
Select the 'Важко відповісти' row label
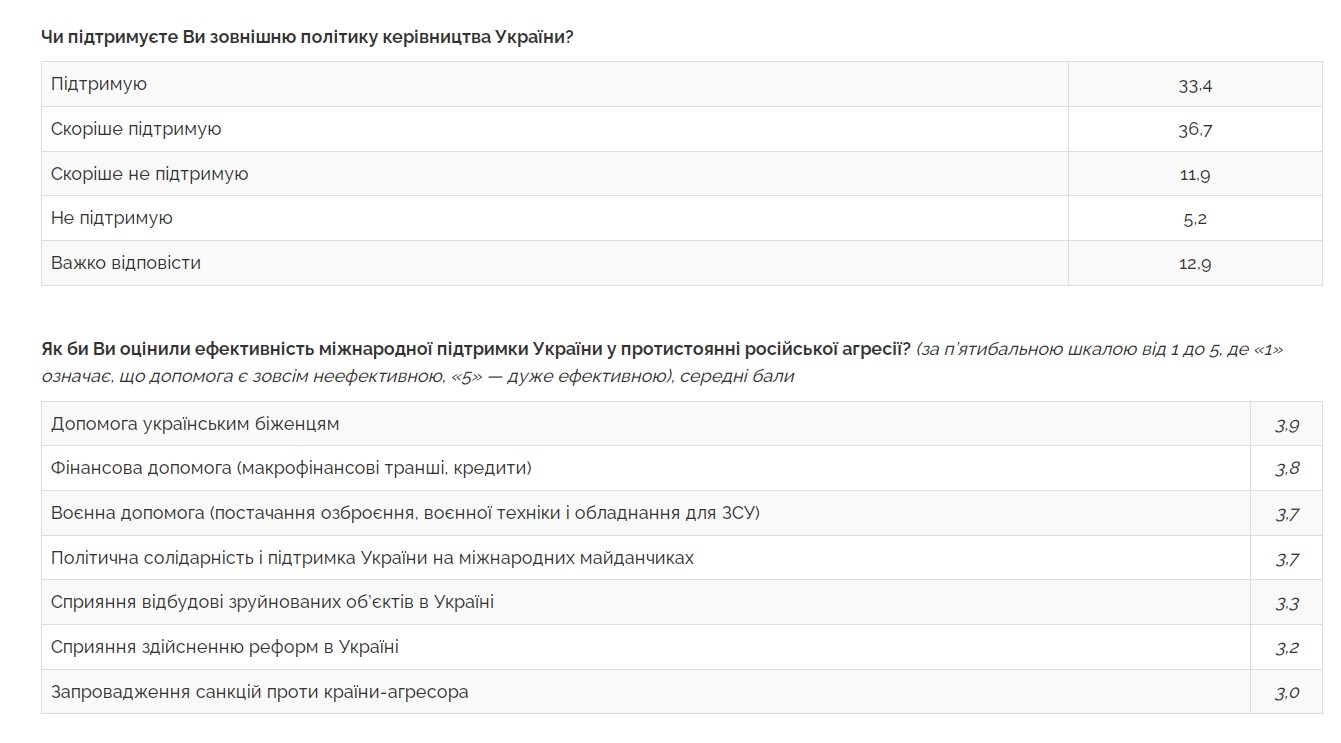[126, 263]
